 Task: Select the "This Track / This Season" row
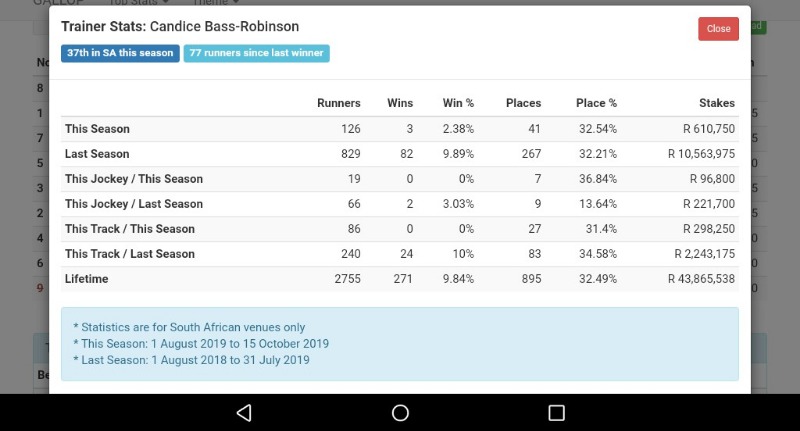pyautogui.click(x=130, y=229)
